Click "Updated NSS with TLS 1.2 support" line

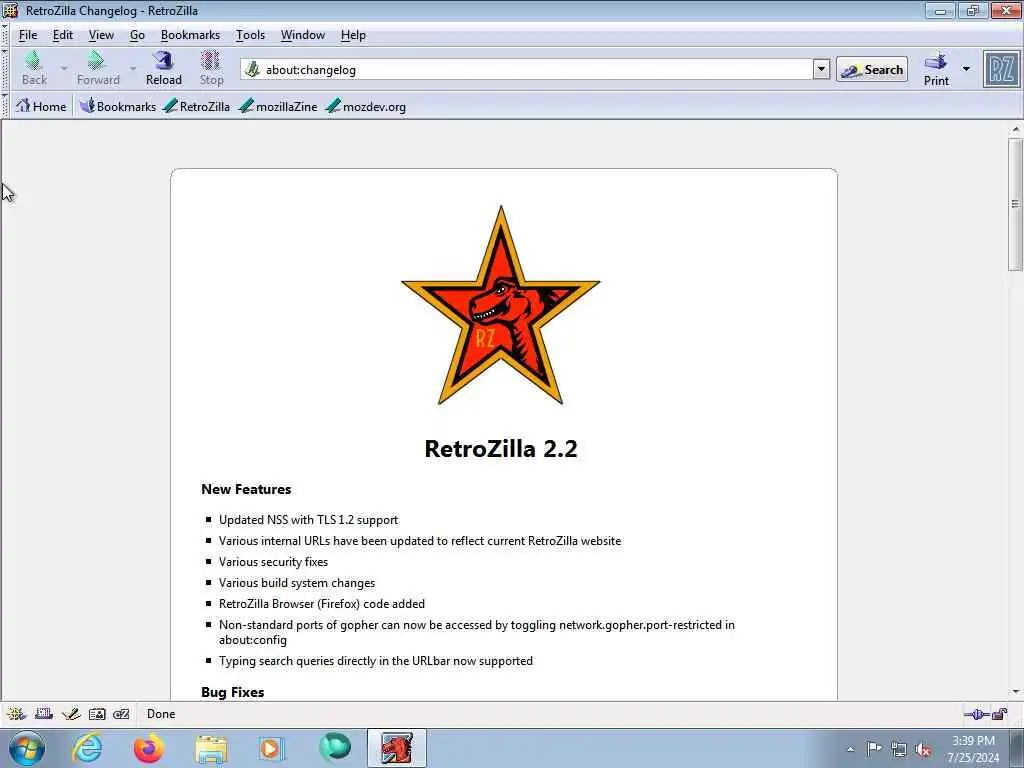click(308, 520)
